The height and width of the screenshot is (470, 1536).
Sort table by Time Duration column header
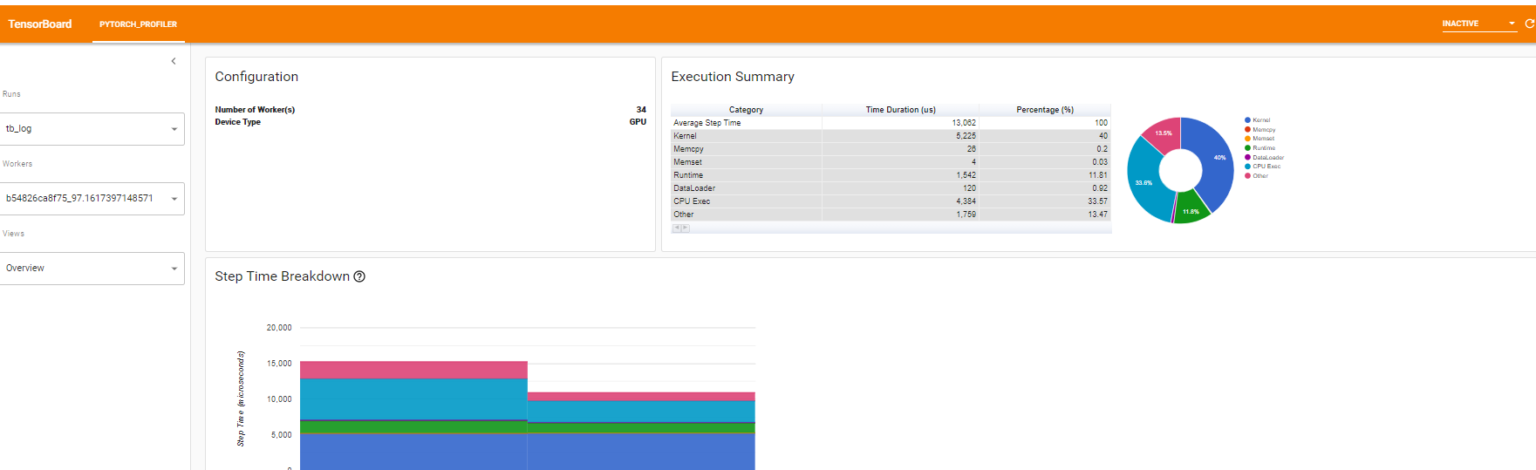tap(900, 110)
